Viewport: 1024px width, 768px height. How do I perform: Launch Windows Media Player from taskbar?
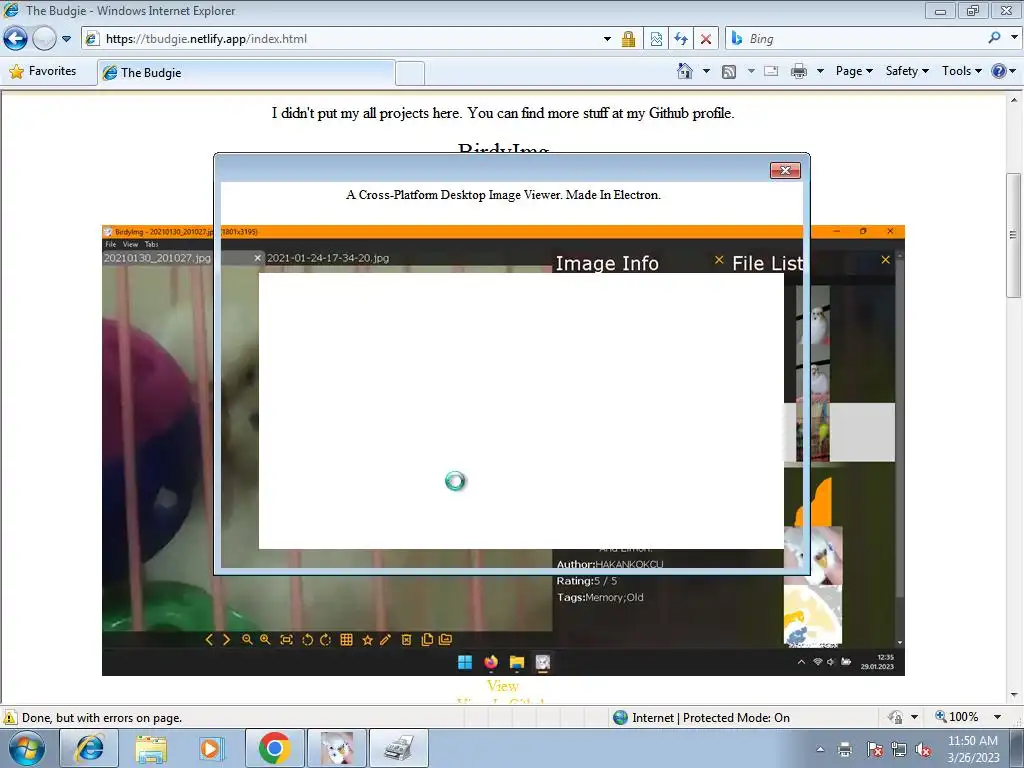point(212,748)
